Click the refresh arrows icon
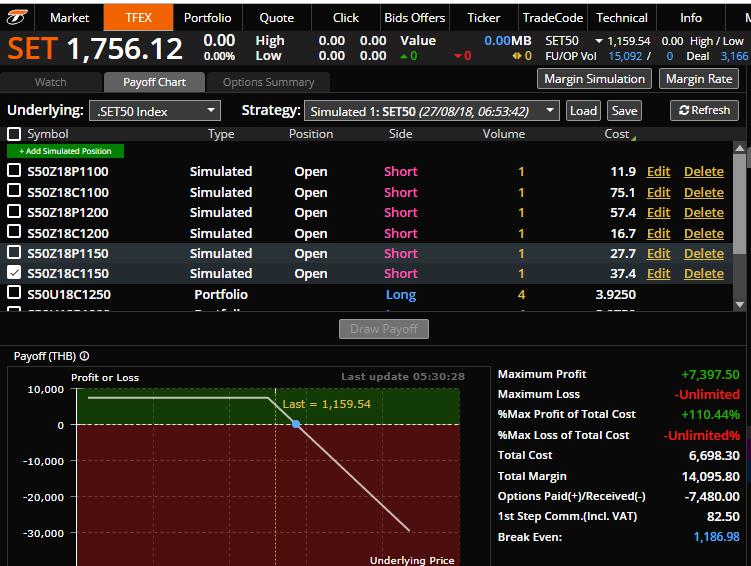 pyautogui.click(x=684, y=110)
